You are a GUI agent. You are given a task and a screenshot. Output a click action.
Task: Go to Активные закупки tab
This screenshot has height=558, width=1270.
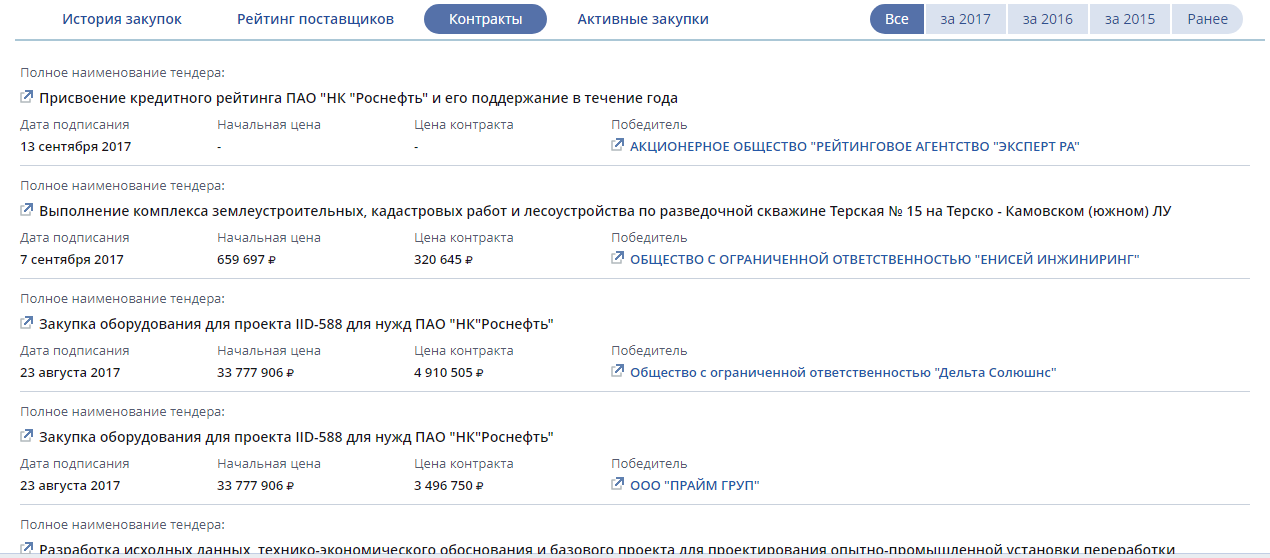point(643,19)
